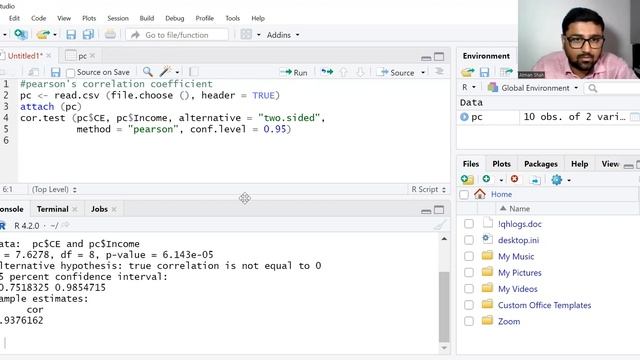Open the Tools menu

click(x=232, y=18)
